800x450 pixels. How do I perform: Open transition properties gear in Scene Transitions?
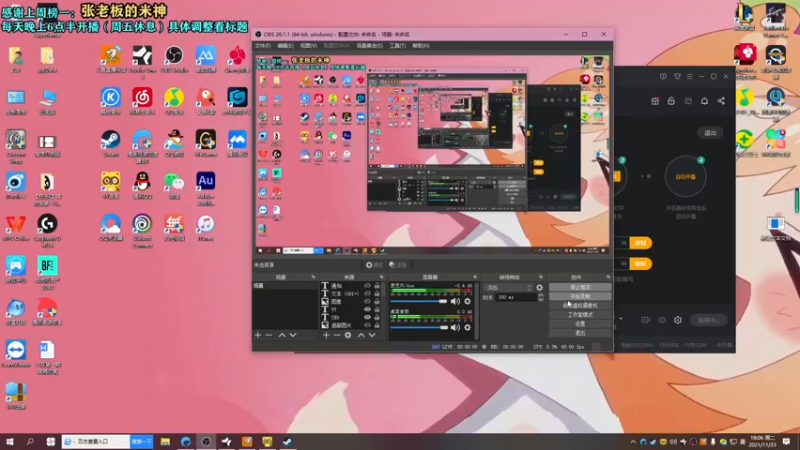[x=539, y=288]
